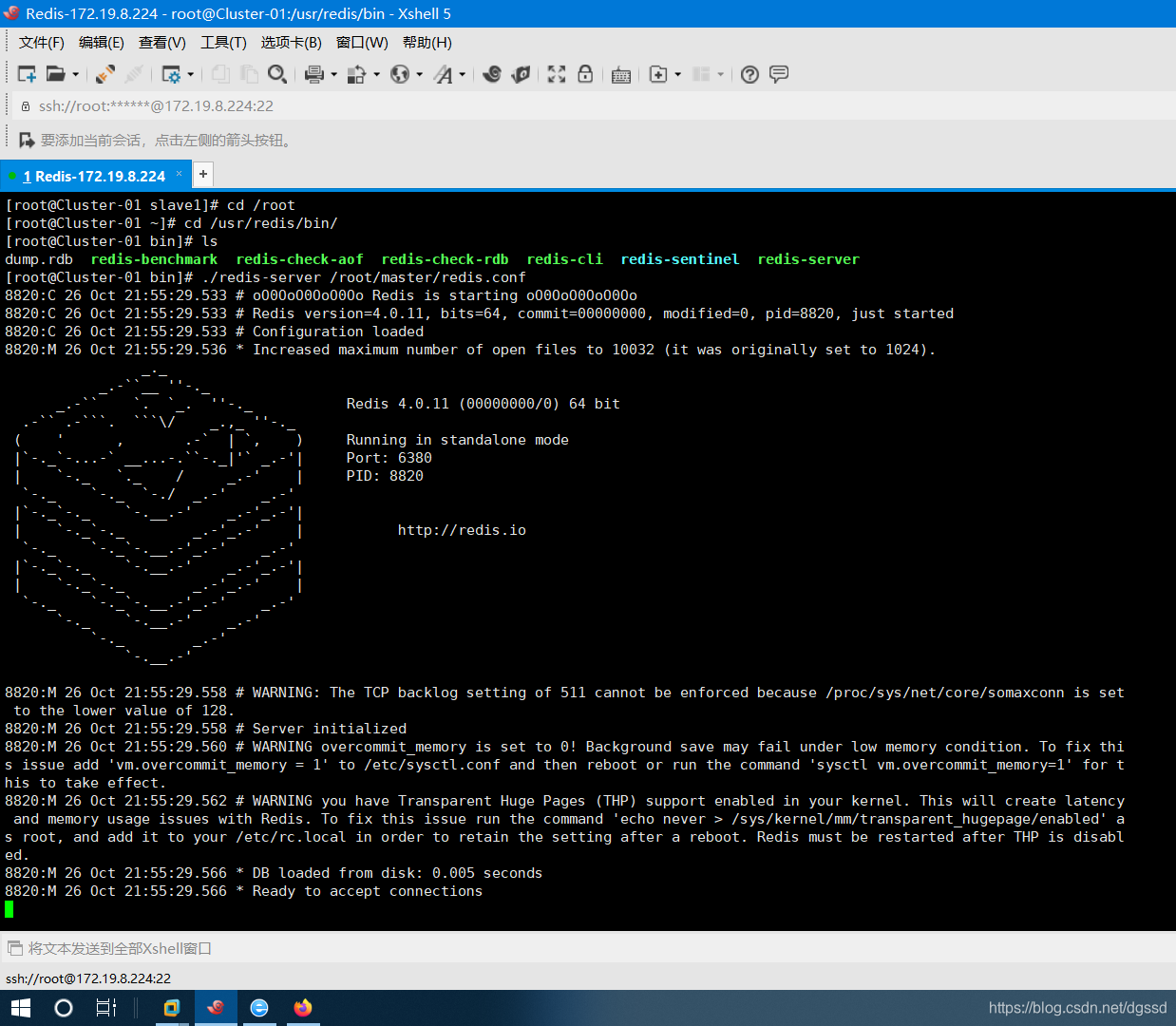Open the blue browser icon on taskbar
Image resolution: width=1176 pixels, height=1026 pixels.
click(x=259, y=1008)
